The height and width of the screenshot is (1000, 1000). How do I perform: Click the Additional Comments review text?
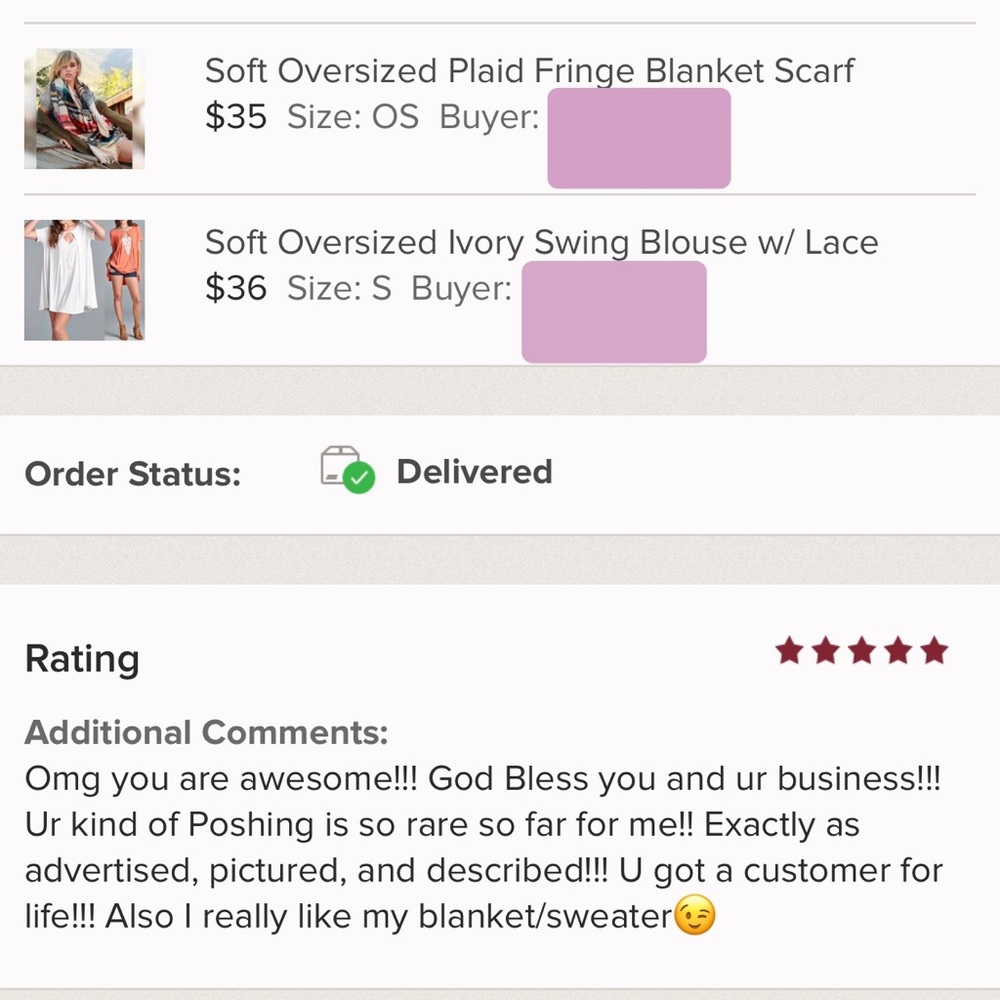pyautogui.click(x=485, y=848)
